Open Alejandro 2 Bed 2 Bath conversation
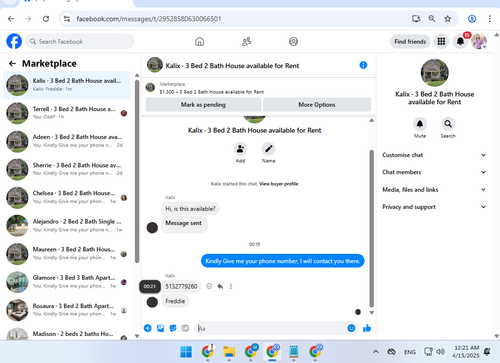 (67, 226)
